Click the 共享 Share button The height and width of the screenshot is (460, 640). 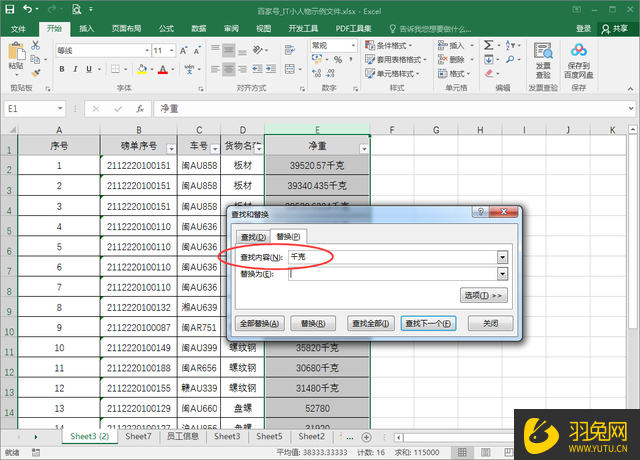(615, 29)
